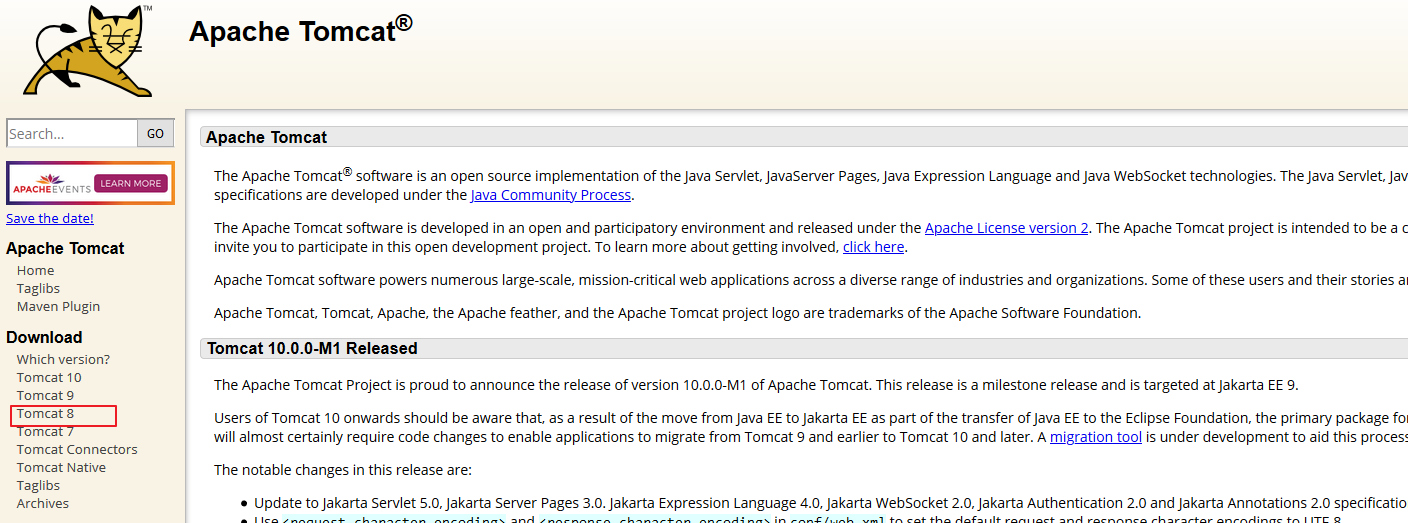Click the Apache Tomcat page title

(x=300, y=30)
